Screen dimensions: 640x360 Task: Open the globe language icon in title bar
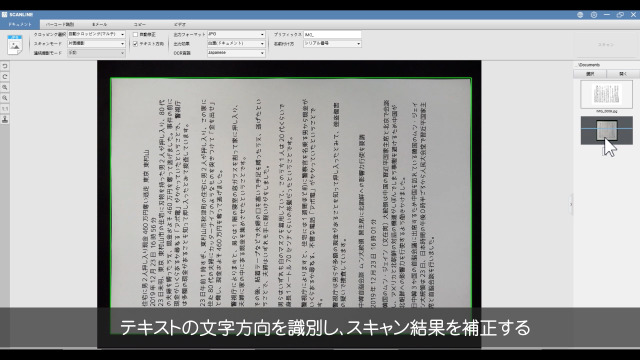pos(580,15)
